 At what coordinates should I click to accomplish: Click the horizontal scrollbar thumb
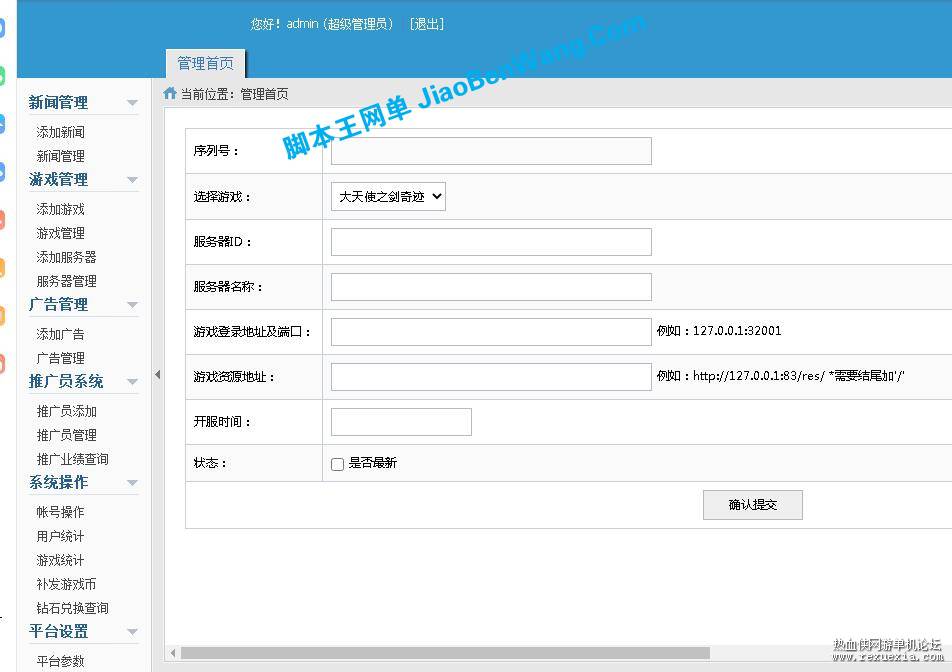pyautogui.click(x=446, y=653)
